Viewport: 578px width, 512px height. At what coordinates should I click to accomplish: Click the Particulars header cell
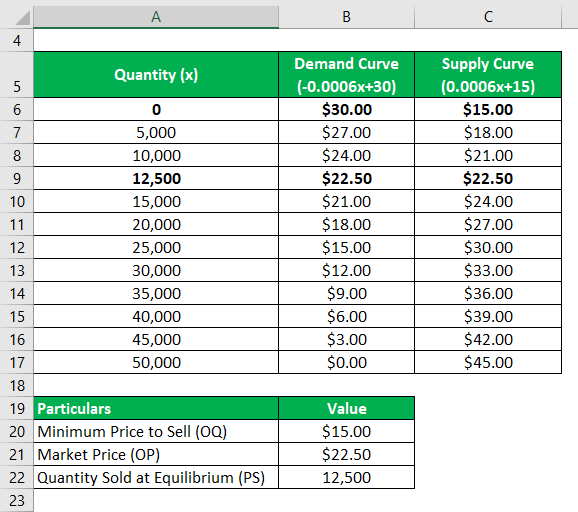point(156,408)
